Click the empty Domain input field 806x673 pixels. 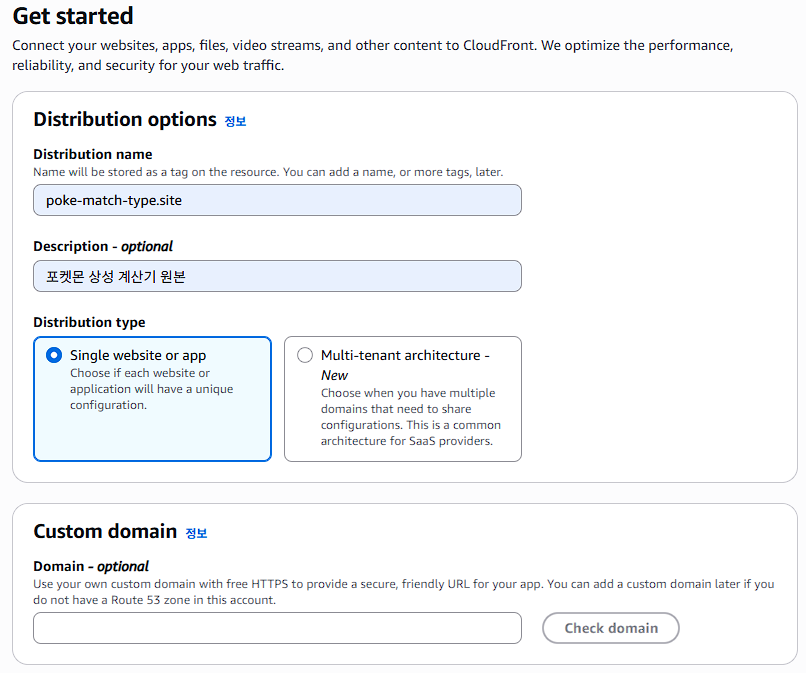point(277,628)
